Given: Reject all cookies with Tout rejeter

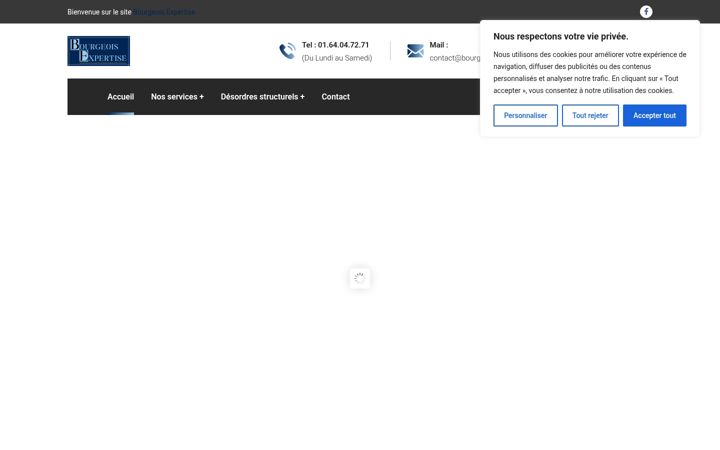Looking at the screenshot, I should click(590, 115).
